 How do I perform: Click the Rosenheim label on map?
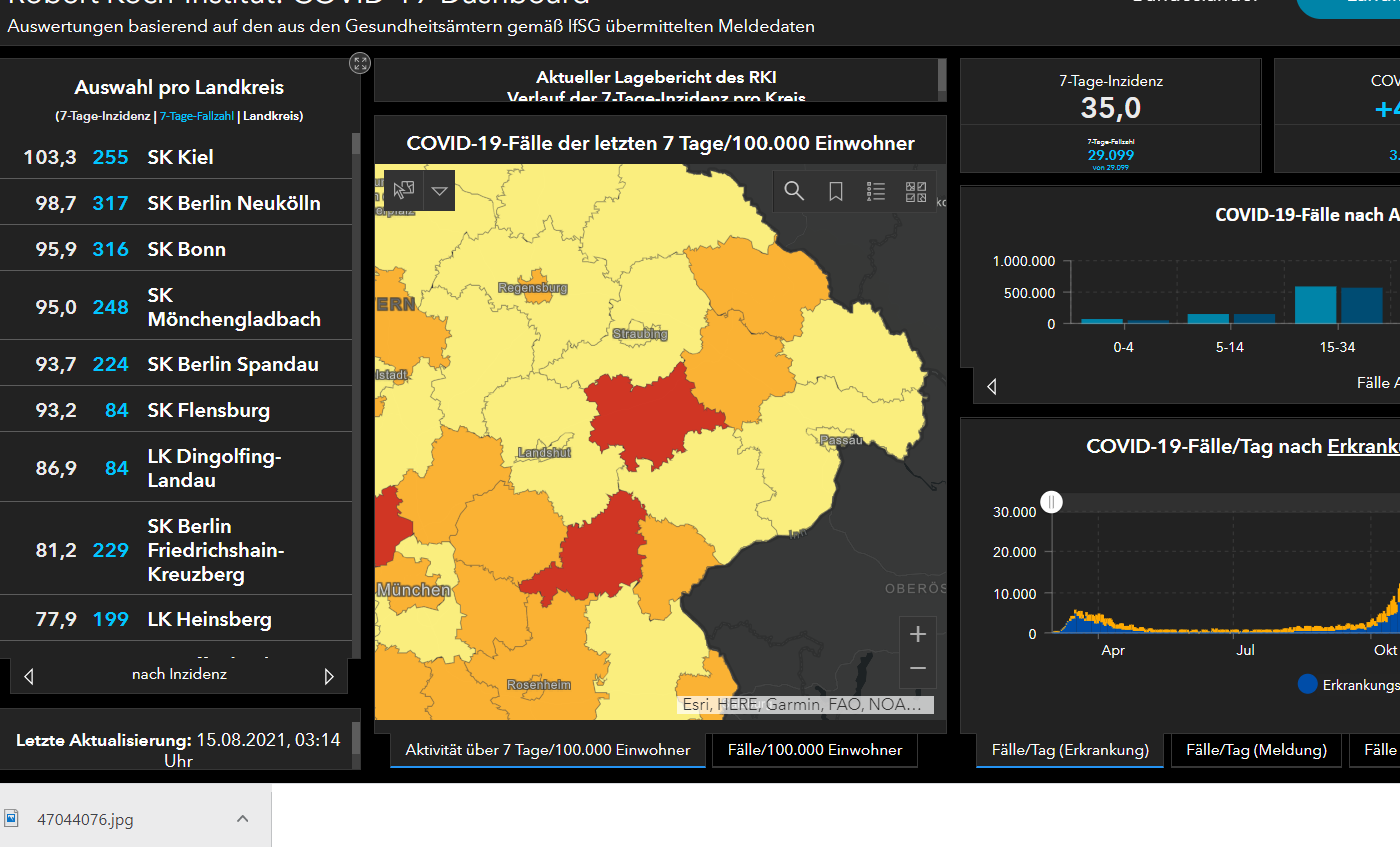538,685
